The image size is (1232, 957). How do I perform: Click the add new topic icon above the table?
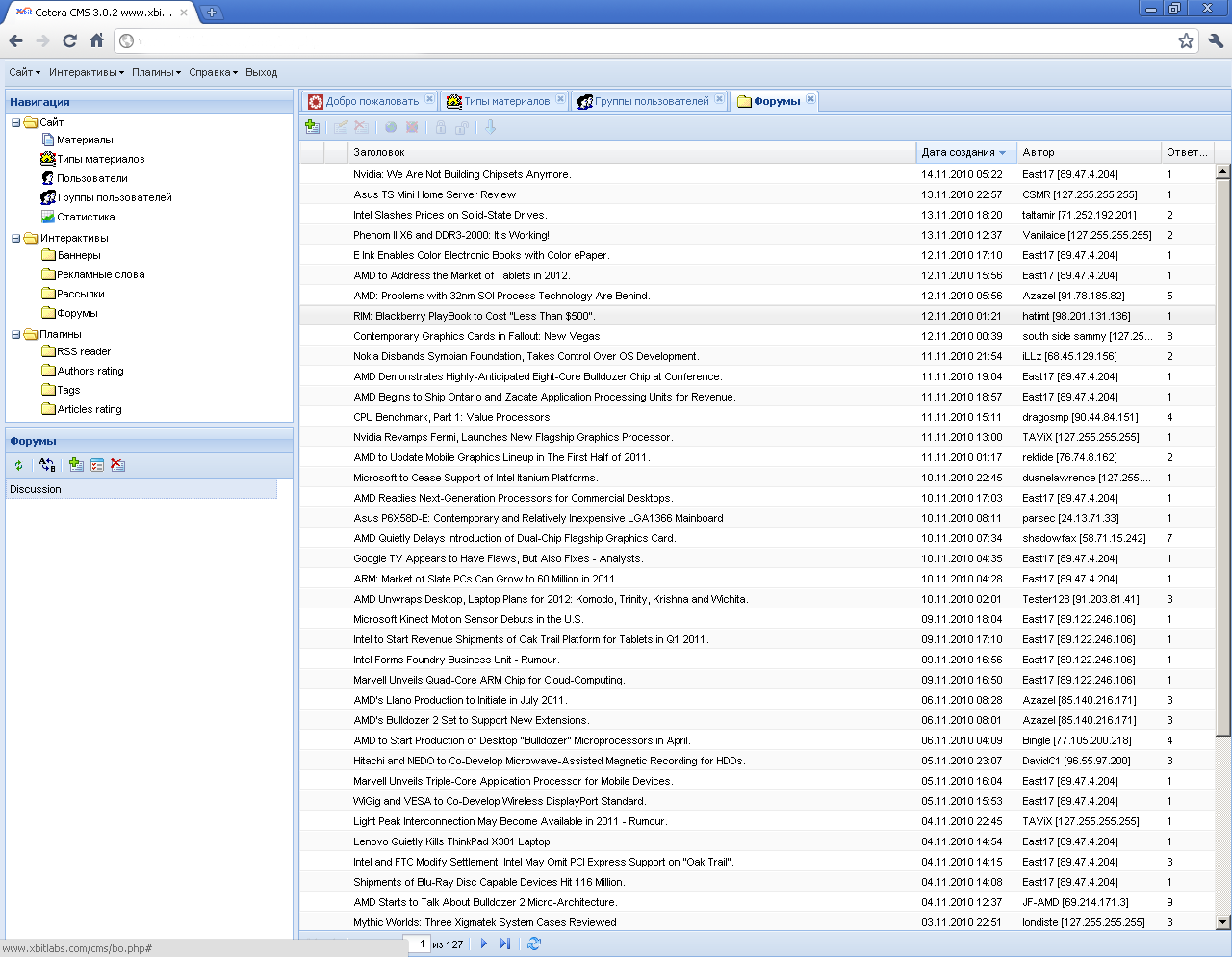[312, 127]
